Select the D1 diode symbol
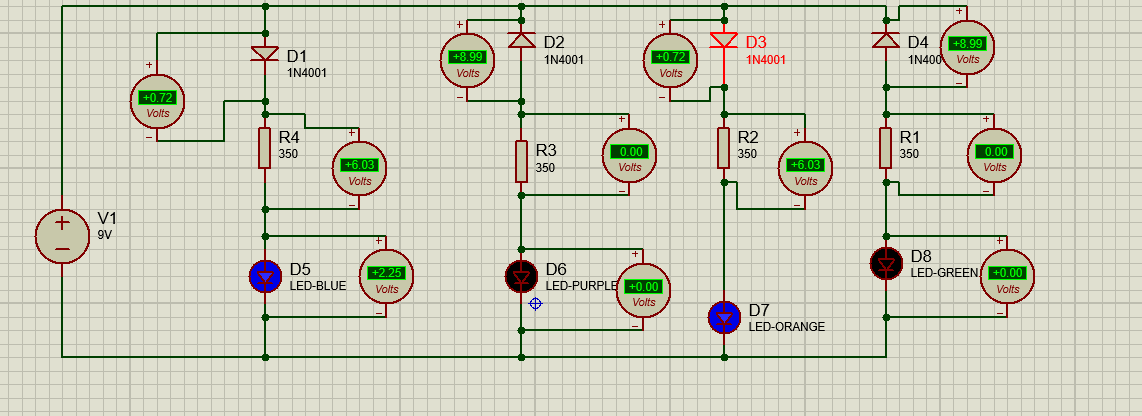This screenshot has width=1142, height=416. (265, 53)
